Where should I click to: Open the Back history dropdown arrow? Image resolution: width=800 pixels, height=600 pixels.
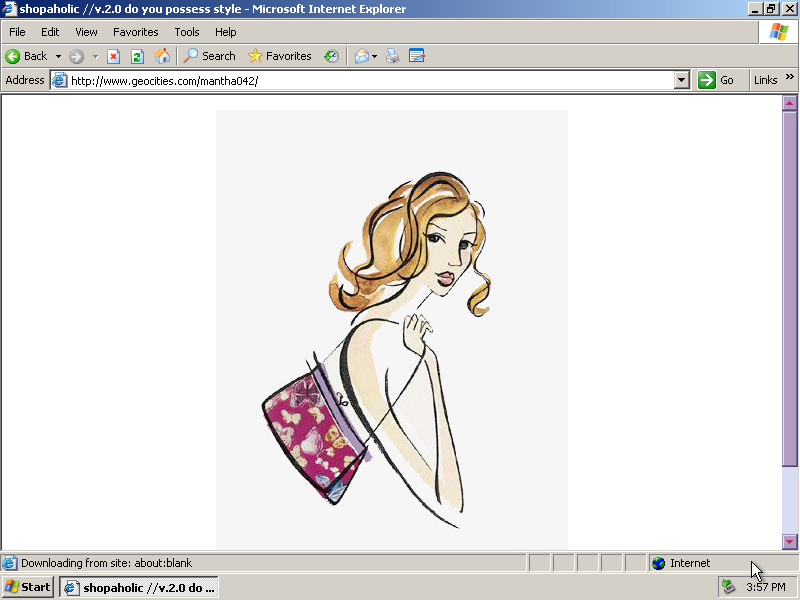click(x=58, y=56)
